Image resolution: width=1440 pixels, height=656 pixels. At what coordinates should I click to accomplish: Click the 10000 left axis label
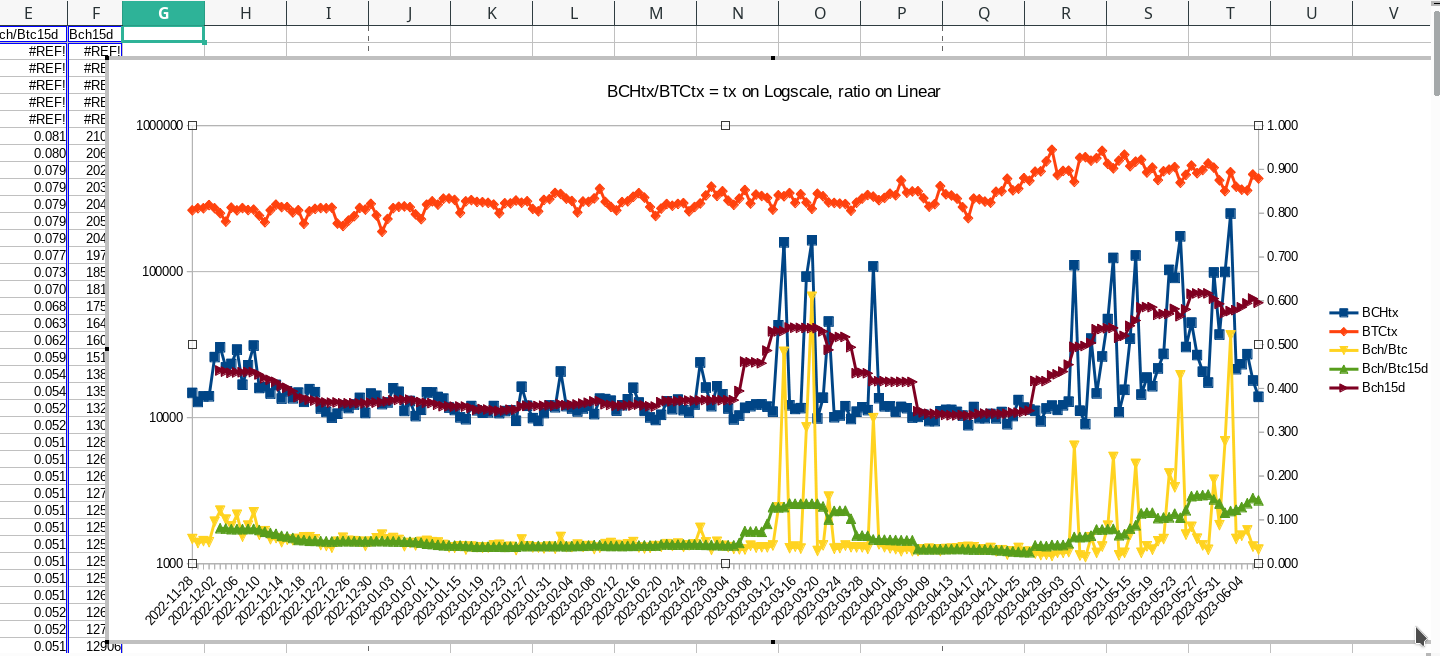coord(166,418)
